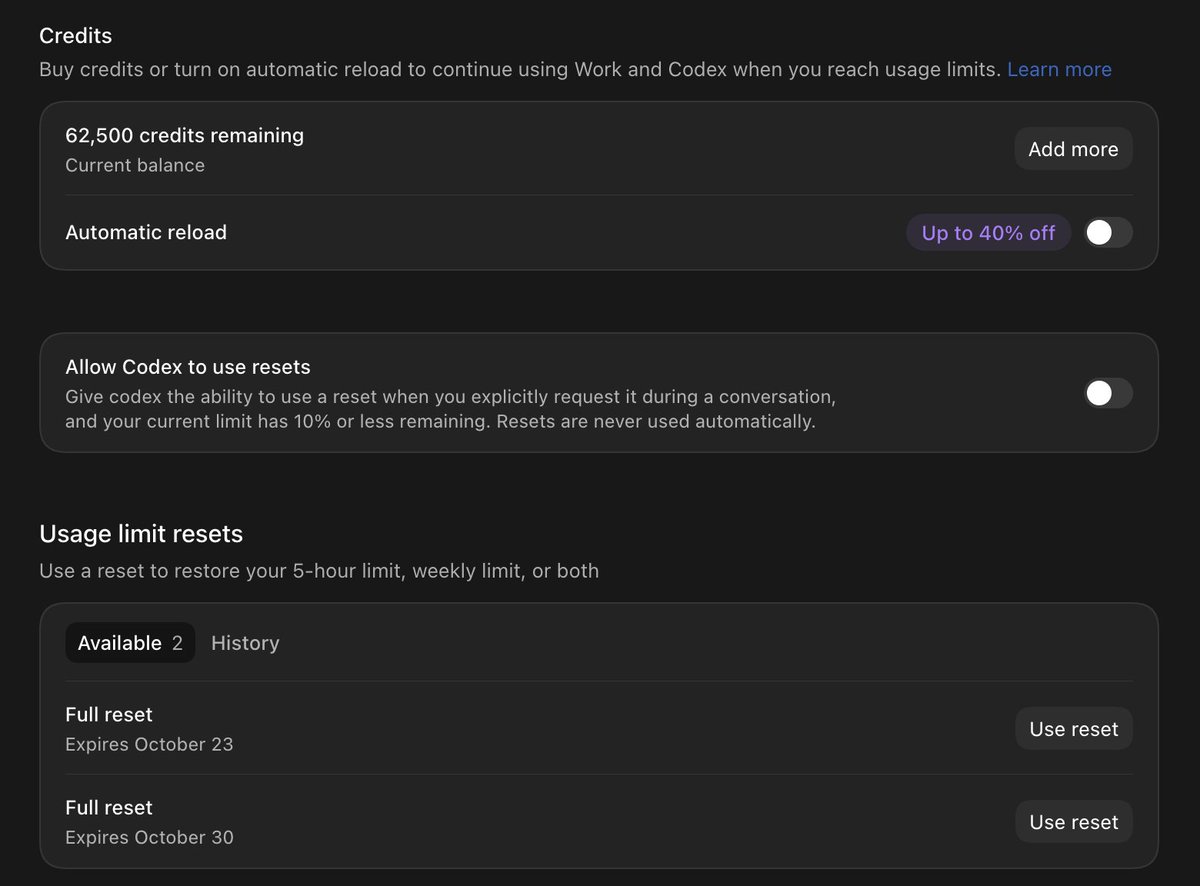Toggle the Automatic reload switch

click(1109, 233)
